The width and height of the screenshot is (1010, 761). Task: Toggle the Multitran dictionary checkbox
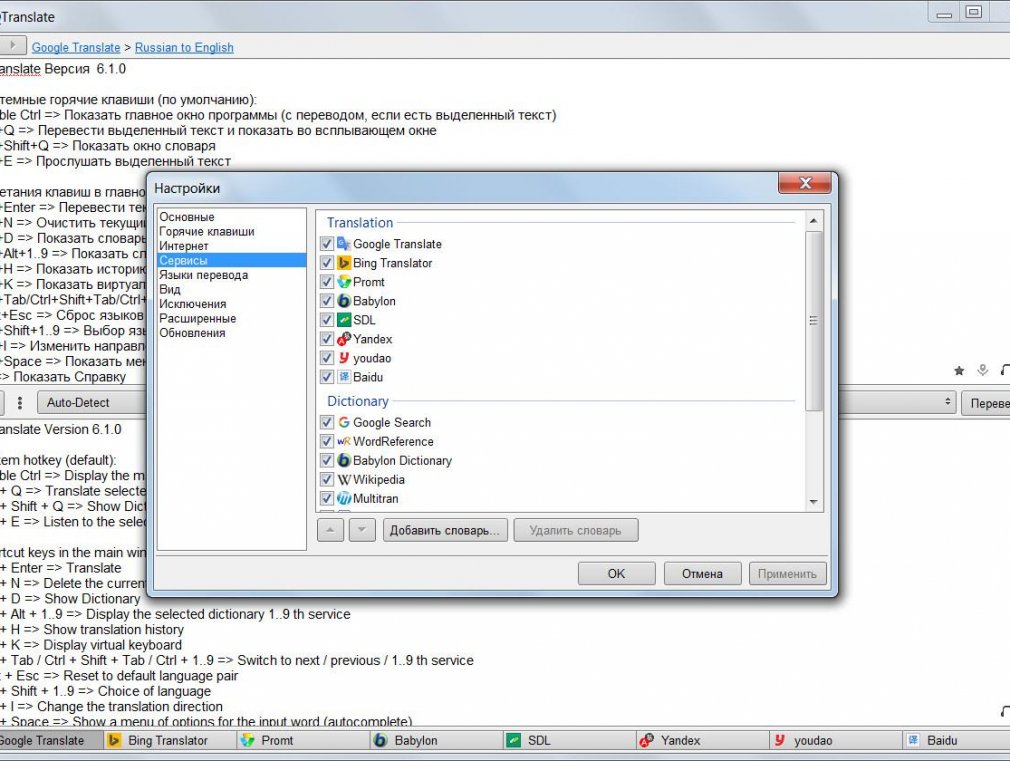(327, 498)
